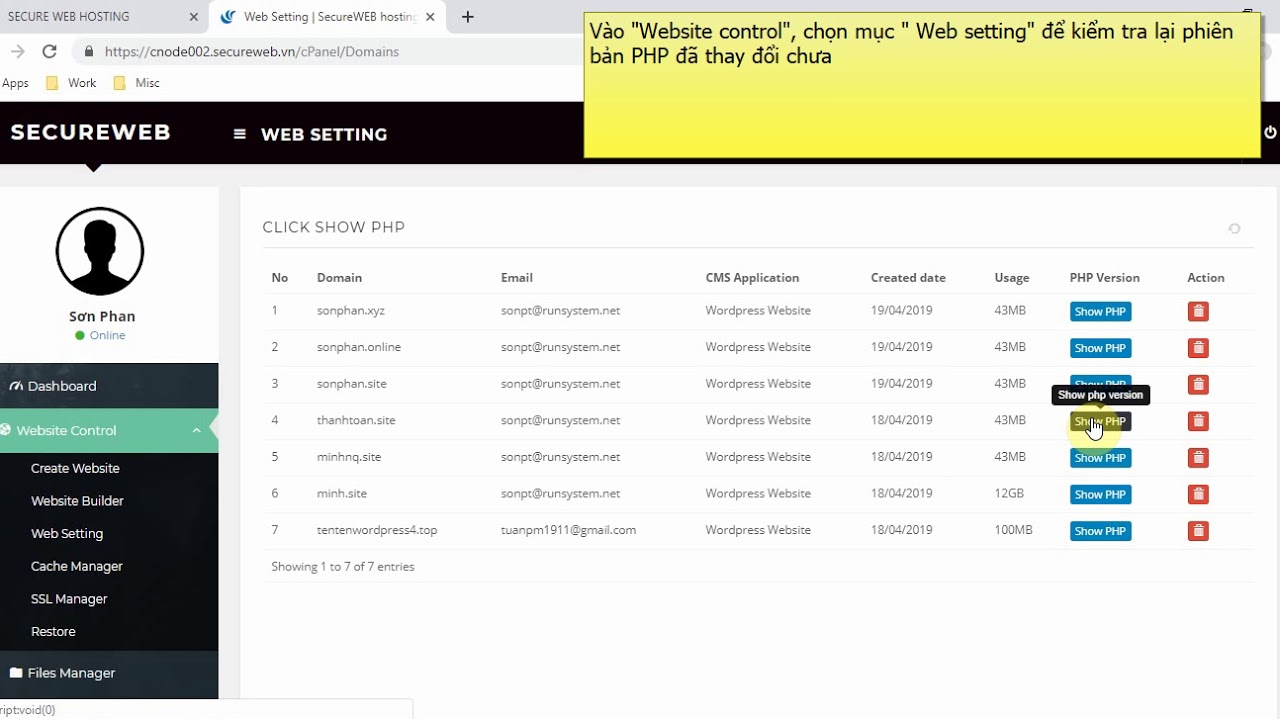Show PHP version for sonphan.xyz
The width and height of the screenshot is (1280, 720).
[x=1100, y=312]
